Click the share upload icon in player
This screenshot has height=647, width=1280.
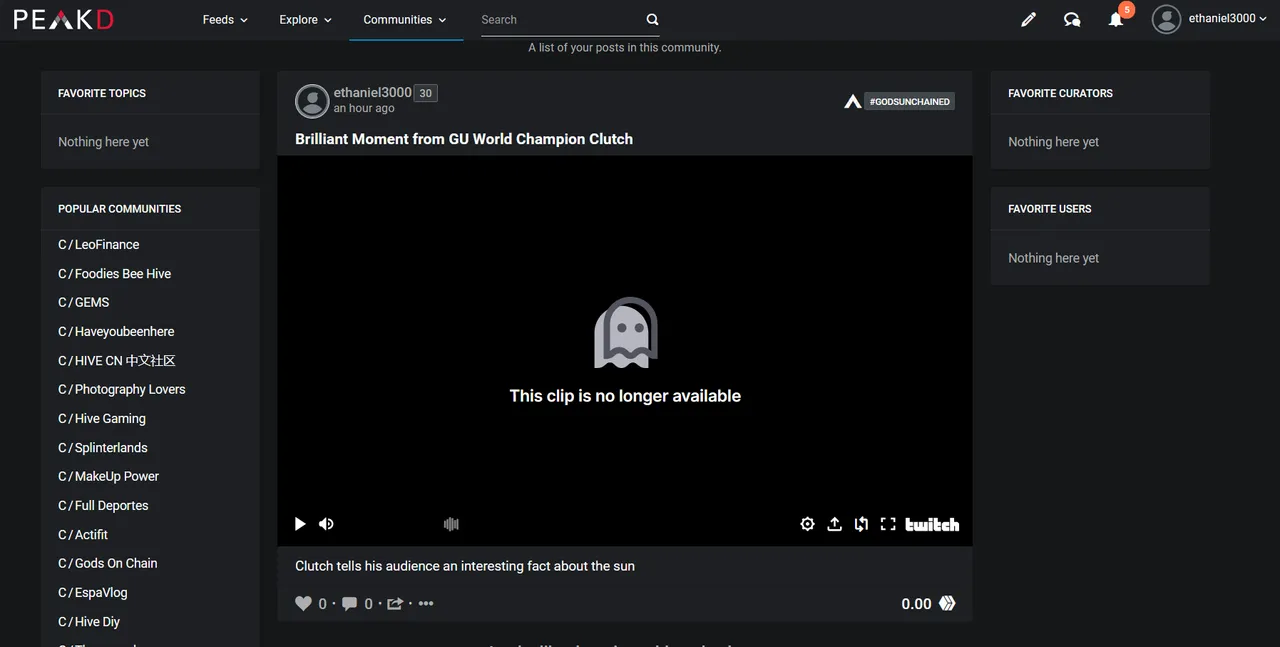point(834,524)
